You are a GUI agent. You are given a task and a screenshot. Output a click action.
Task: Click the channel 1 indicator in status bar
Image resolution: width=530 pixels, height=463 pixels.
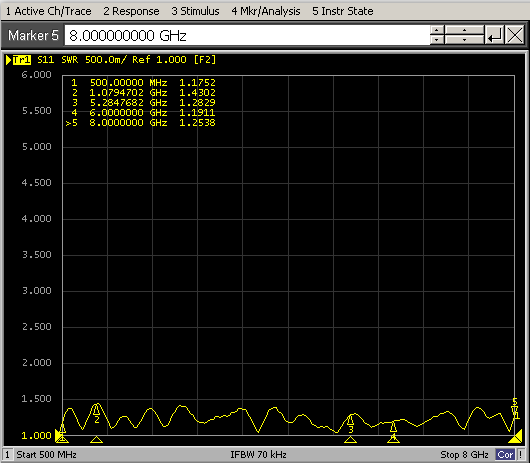pos(7,455)
